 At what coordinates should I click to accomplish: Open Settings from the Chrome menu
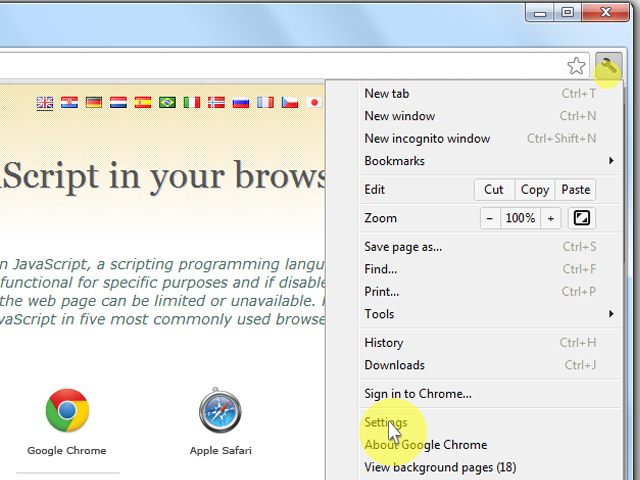click(386, 423)
